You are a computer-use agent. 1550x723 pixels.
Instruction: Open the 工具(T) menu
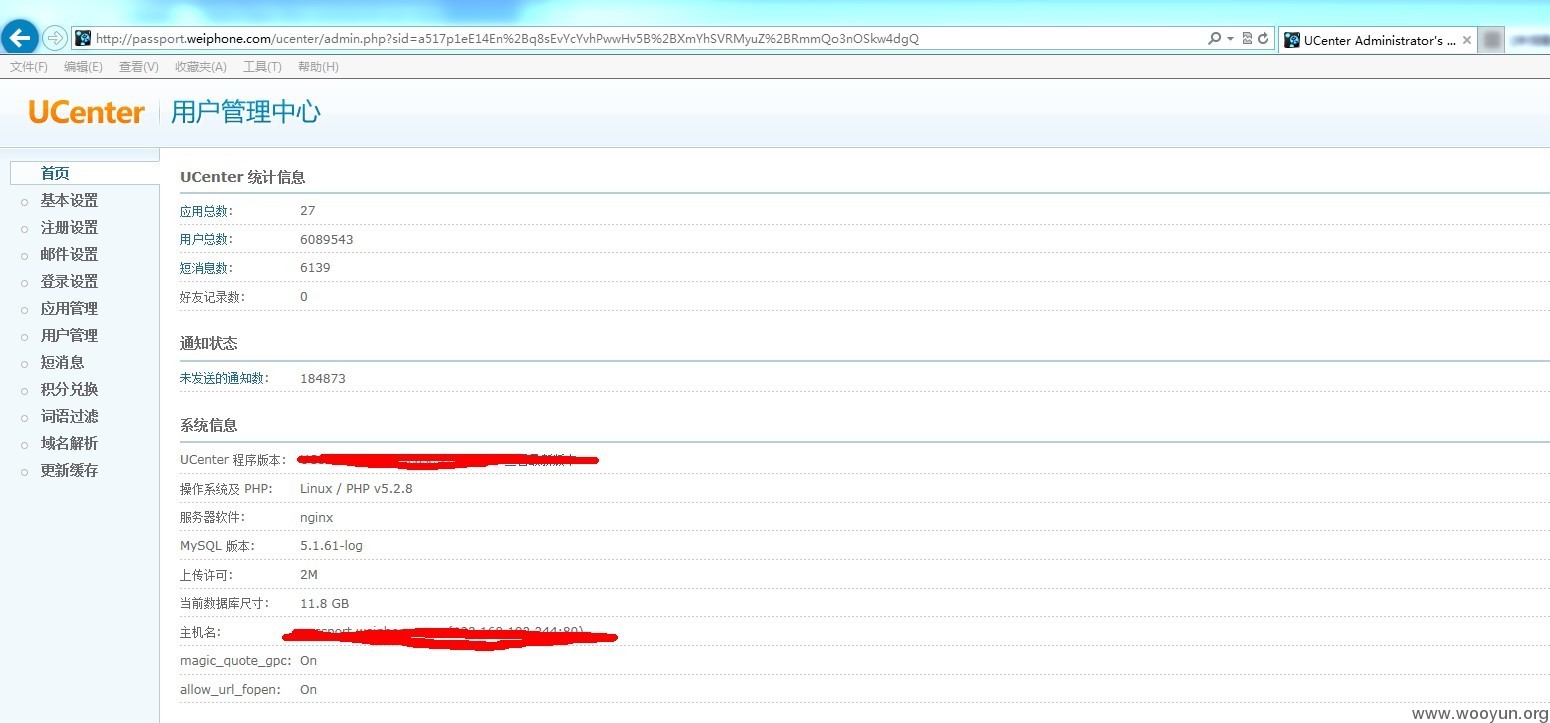click(262, 67)
